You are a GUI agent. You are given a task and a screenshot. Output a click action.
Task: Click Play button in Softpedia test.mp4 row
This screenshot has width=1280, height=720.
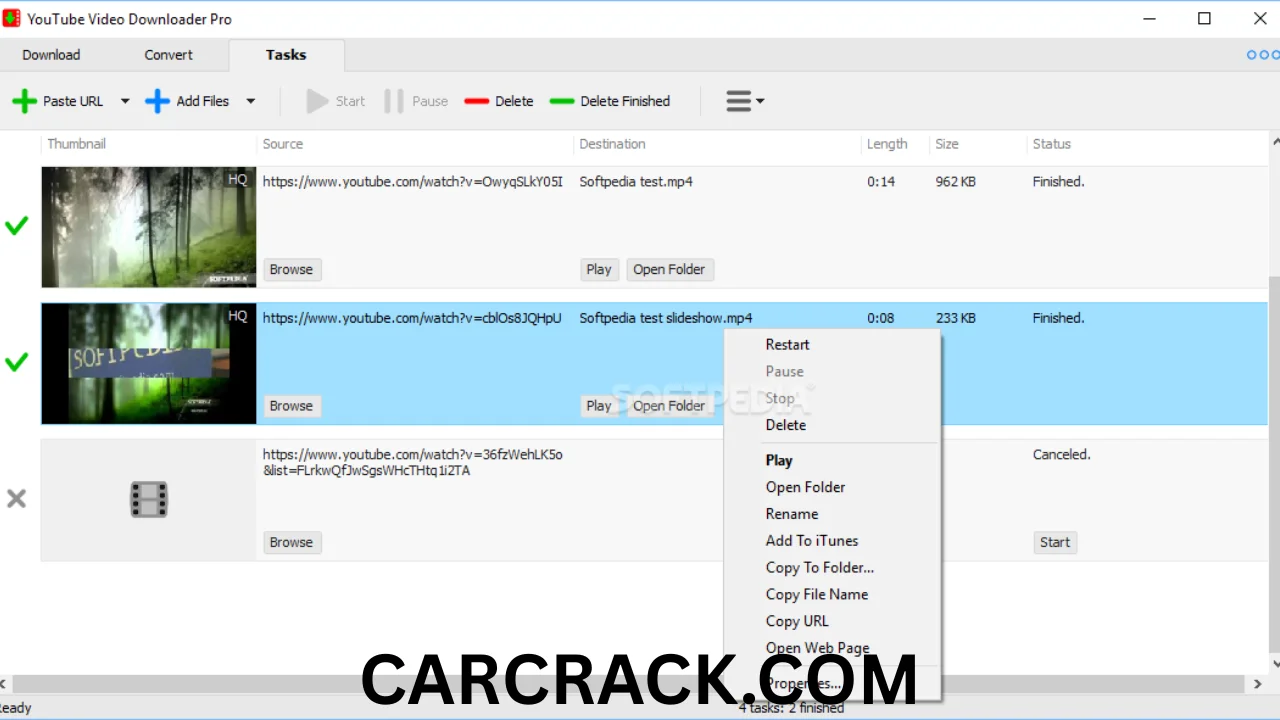[599, 269]
